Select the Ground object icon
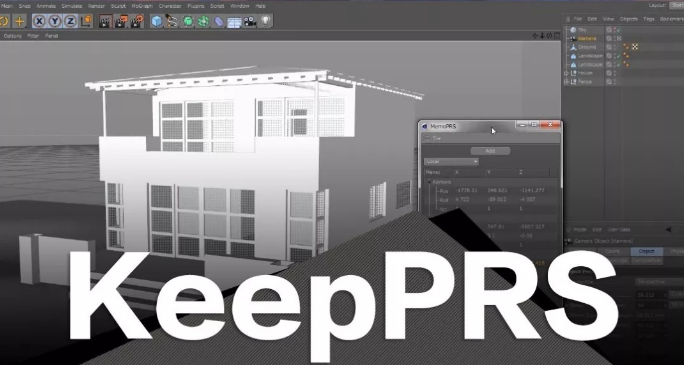This screenshot has height=365, width=684. pos(574,47)
